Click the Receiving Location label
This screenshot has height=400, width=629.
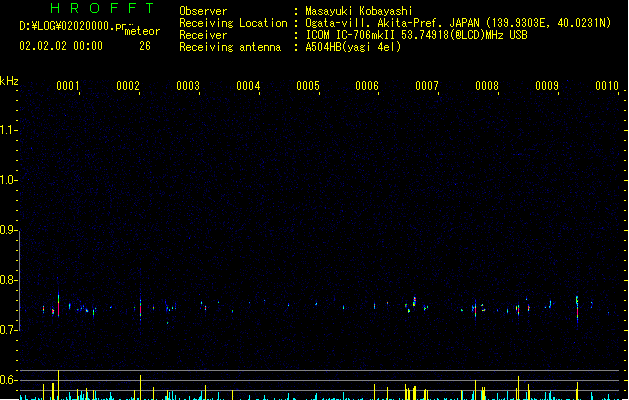pos(233,23)
